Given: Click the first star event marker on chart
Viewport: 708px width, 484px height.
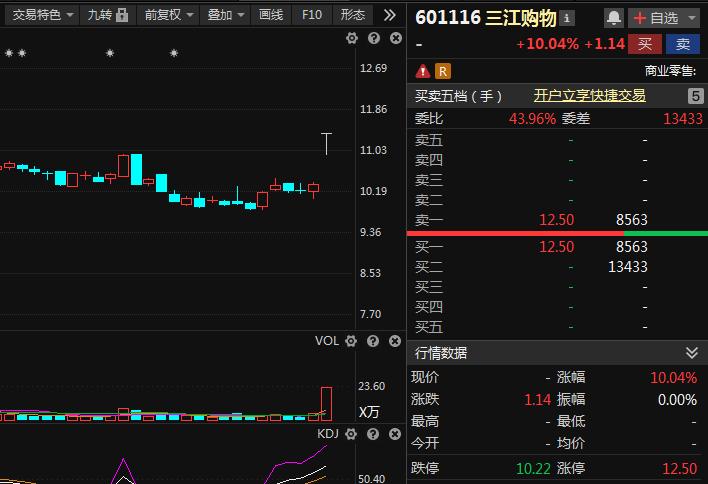Looking at the screenshot, I should pos(9,53).
